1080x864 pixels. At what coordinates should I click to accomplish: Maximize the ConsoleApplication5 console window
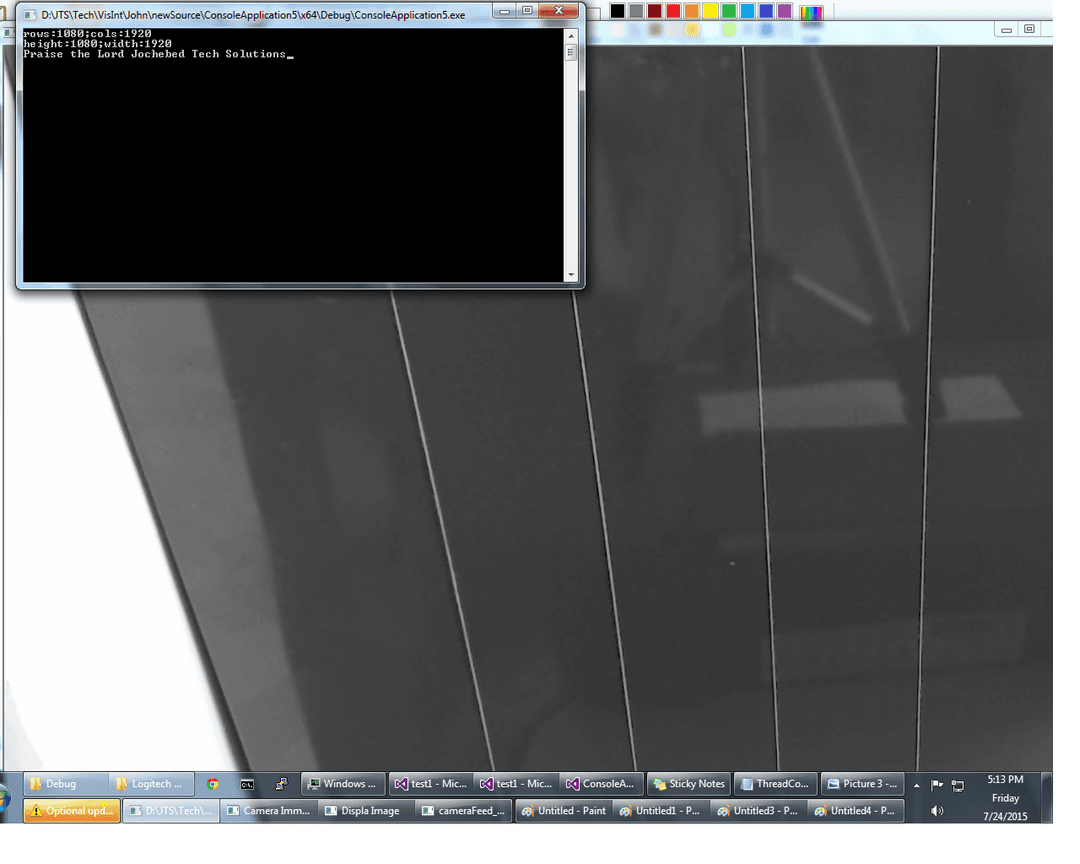pos(527,10)
